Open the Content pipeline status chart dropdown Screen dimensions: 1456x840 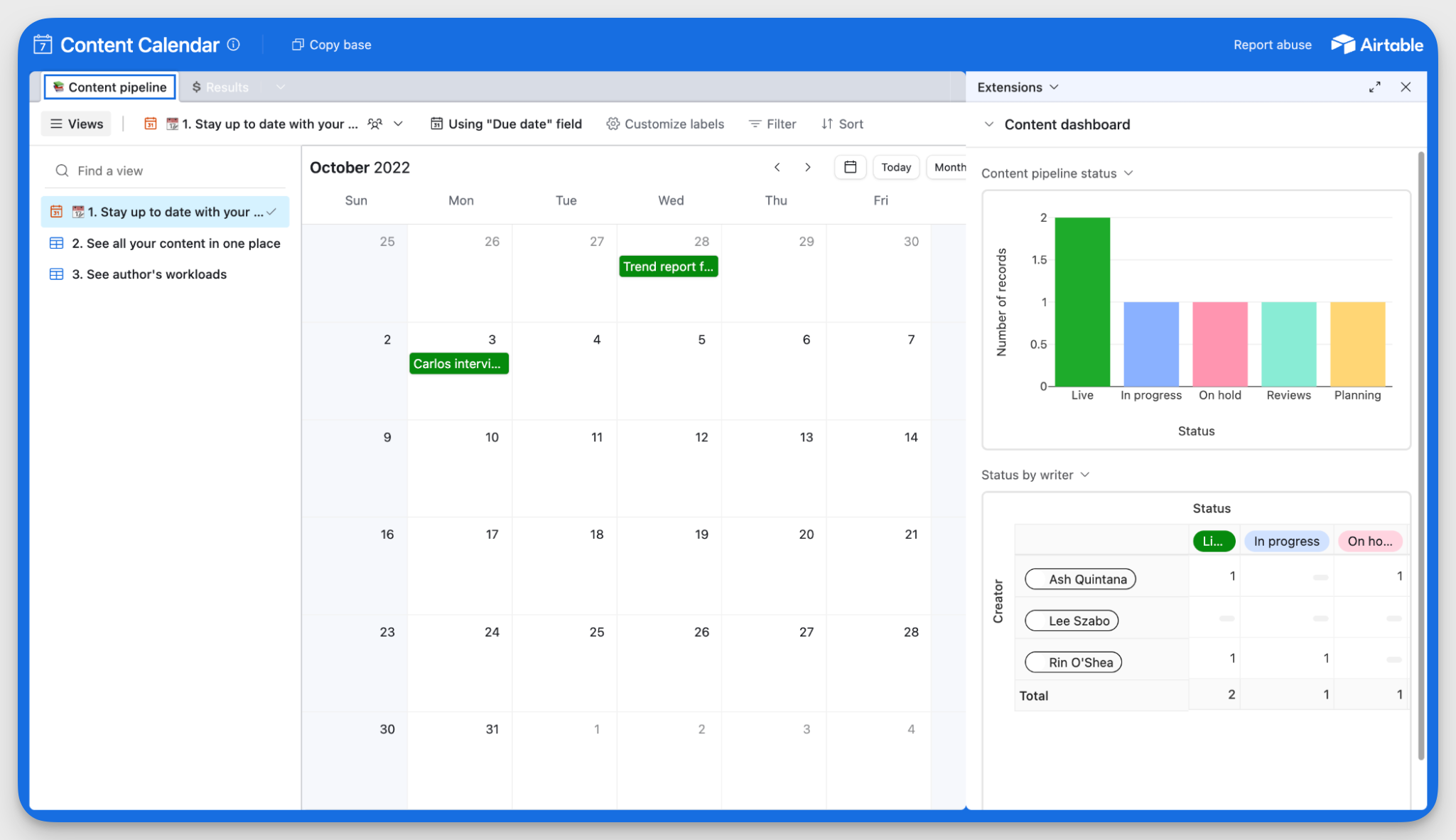(x=1130, y=173)
